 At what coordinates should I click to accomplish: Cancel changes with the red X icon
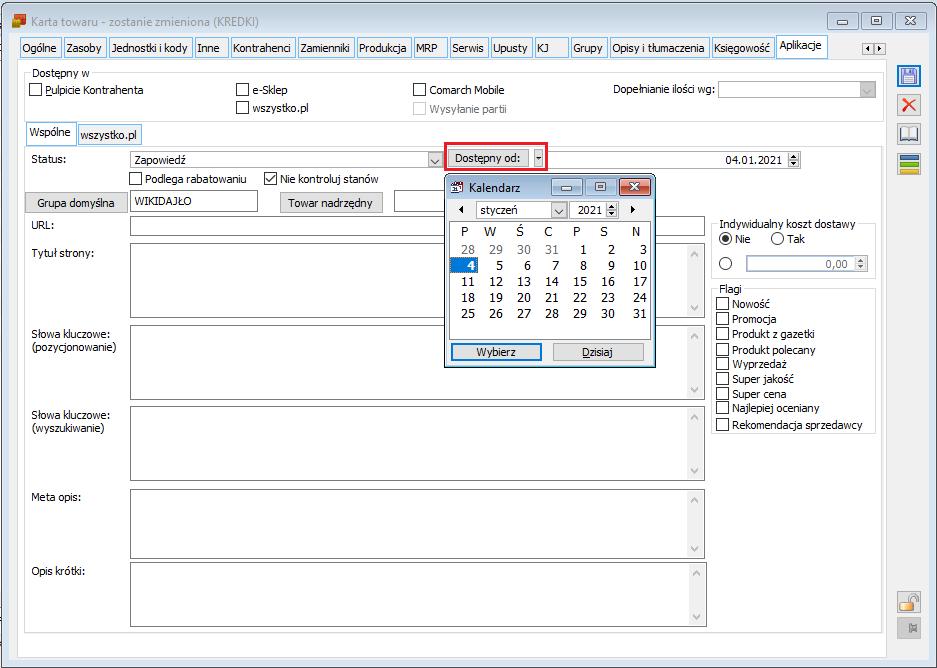(908, 106)
